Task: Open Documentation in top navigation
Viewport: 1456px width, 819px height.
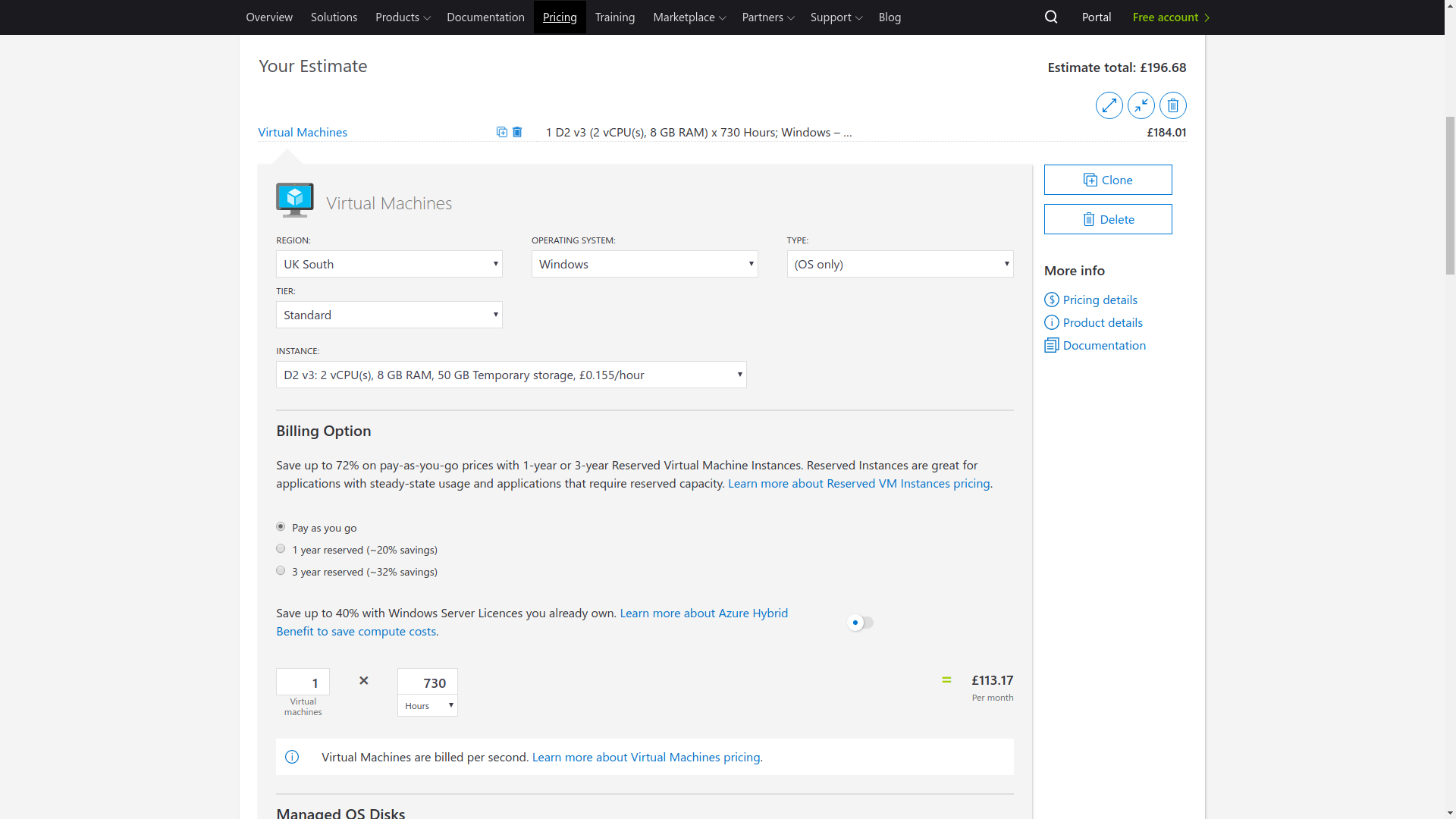Action: tap(485, 17)
